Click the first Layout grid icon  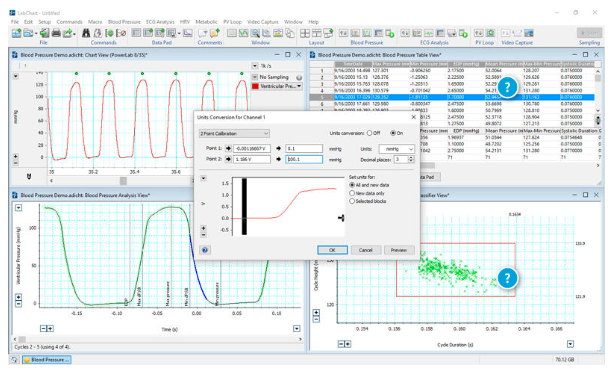[305, 33]
